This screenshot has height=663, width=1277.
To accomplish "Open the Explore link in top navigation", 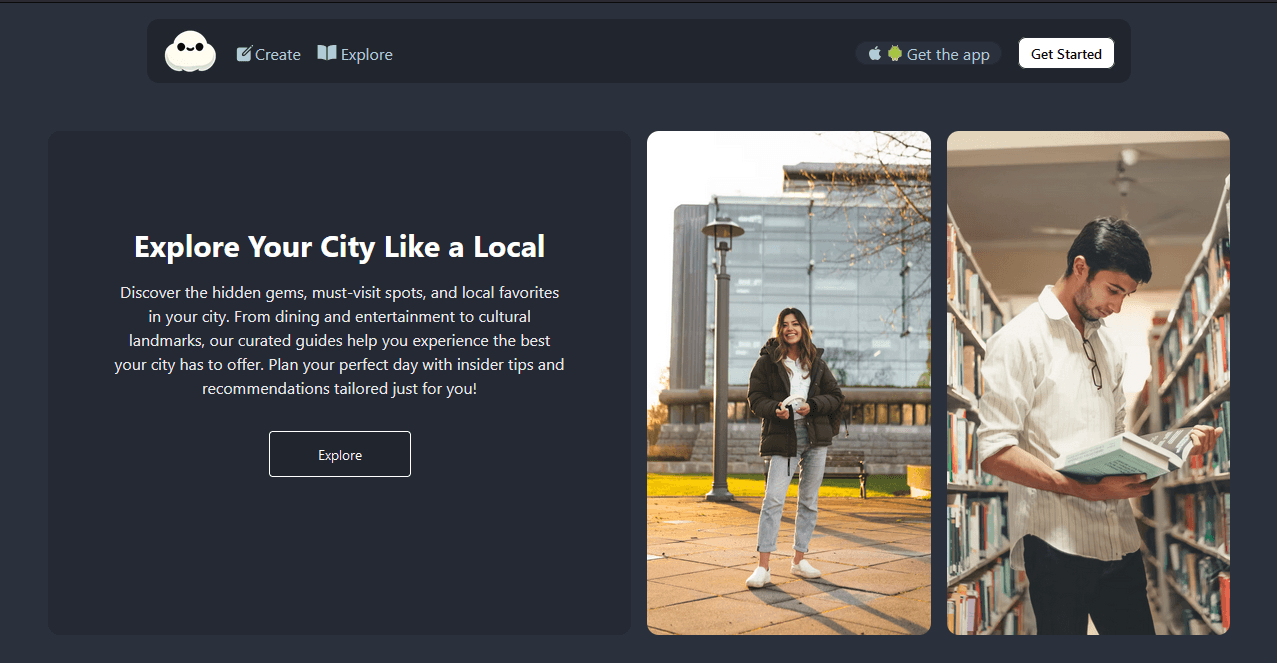I will (366, 55).
